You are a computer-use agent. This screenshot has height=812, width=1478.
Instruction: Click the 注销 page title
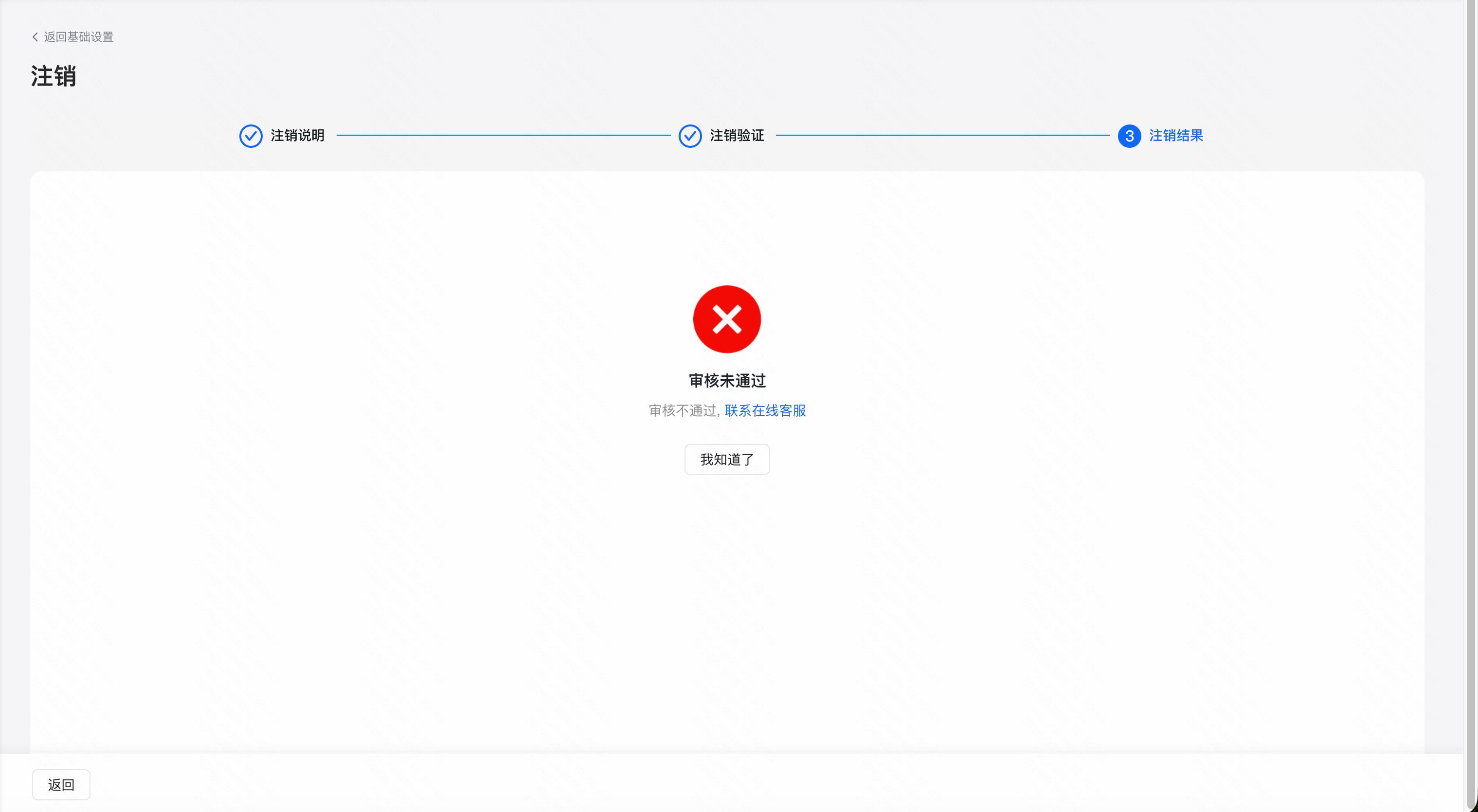54,76
